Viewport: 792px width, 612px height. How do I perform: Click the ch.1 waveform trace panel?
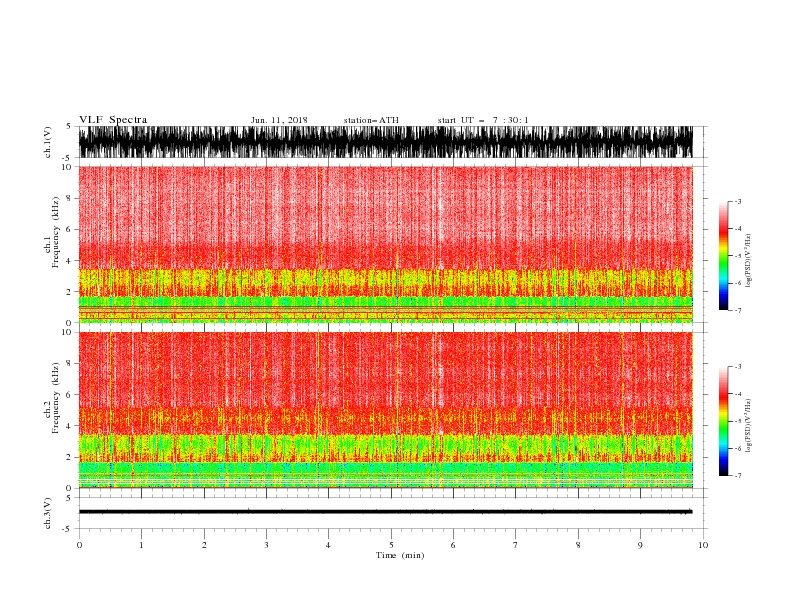386,142
